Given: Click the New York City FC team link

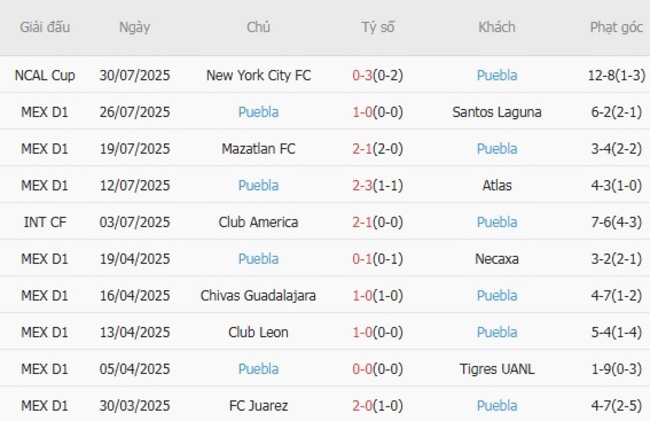Looking at the screenshot, I should pyautogui.click(x=258, y=75).
